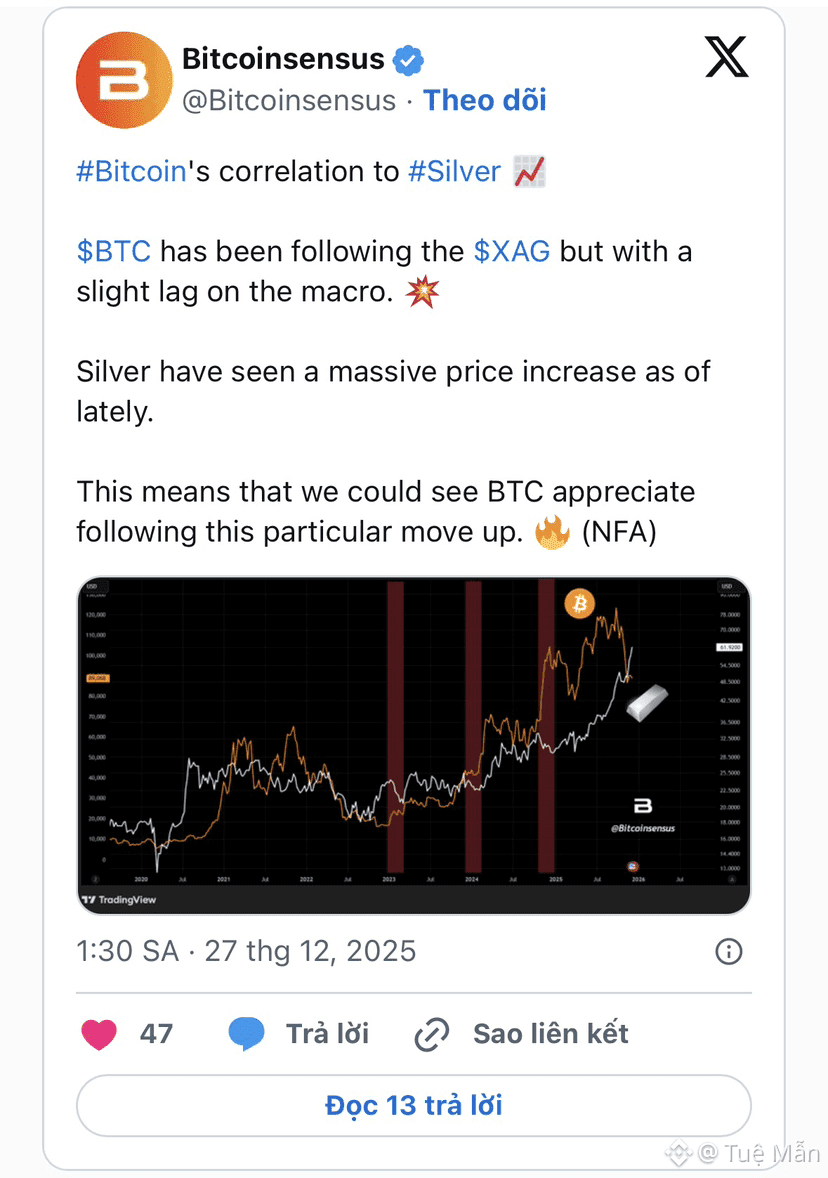
Task: Click the copy link chain icon
Action: pos(431,1035)
